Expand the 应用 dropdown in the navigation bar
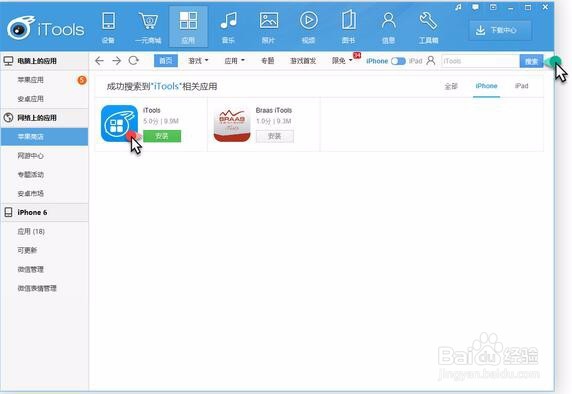 coord(234,61)
